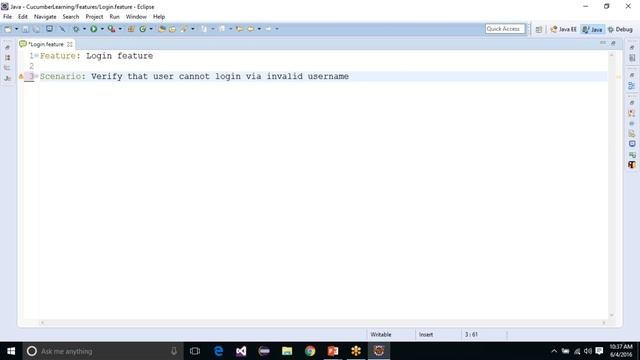The image size is (640, 360).
Task: Switch to the Java EE perspective
Action: [563, 29]
